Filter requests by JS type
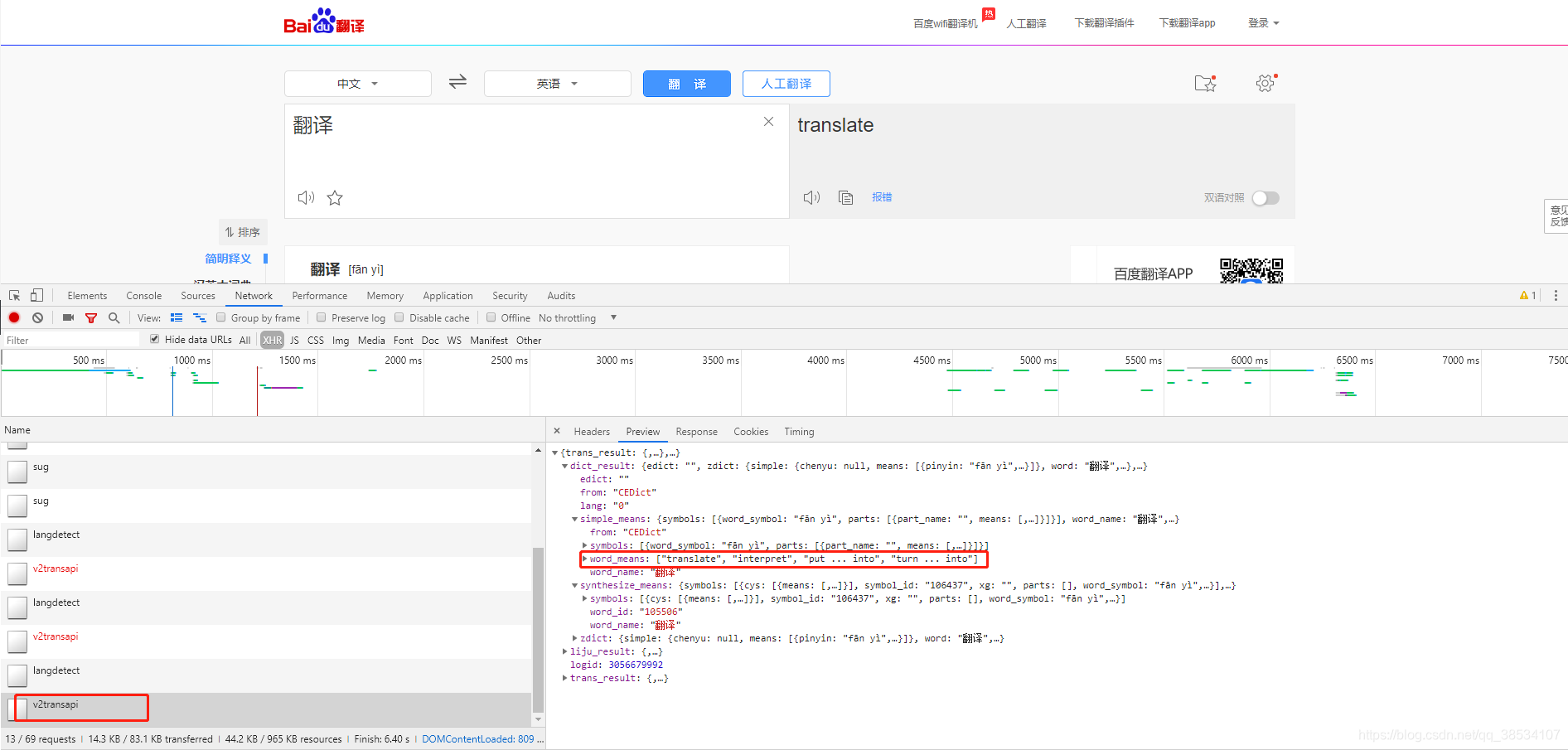The width and height of the screenshot is (1568, 750). (x=294, y=340)
